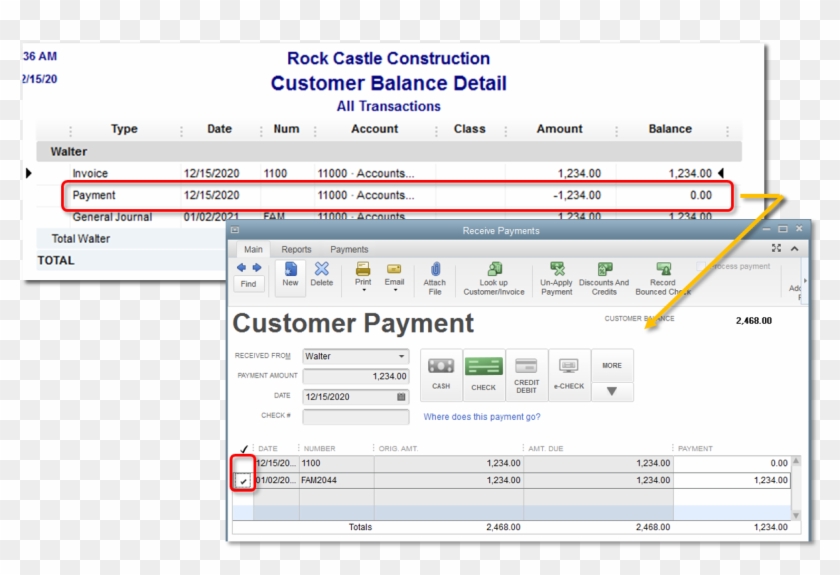Screen dimensions: 840x575
Task: Expand the MORE payment methods arrow
Action: pyautogui.click(x=612, y=391)
